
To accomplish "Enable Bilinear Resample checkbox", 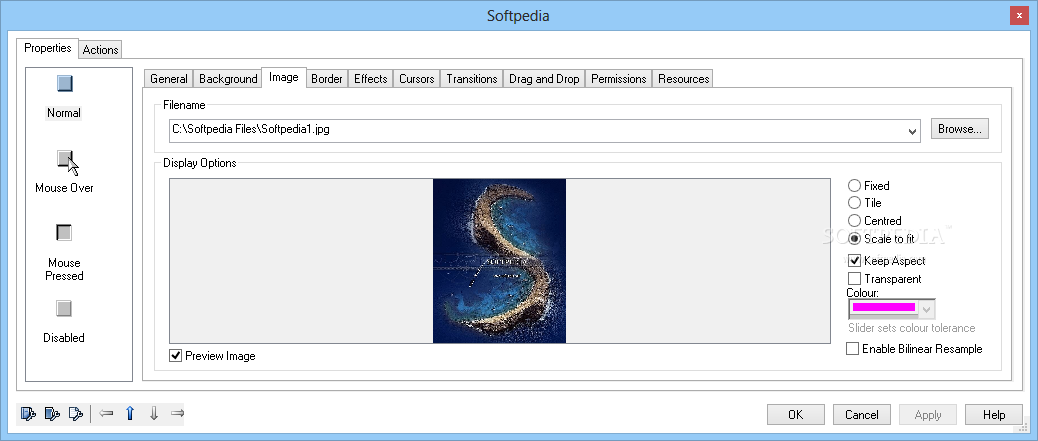I will tap(853, 349).
